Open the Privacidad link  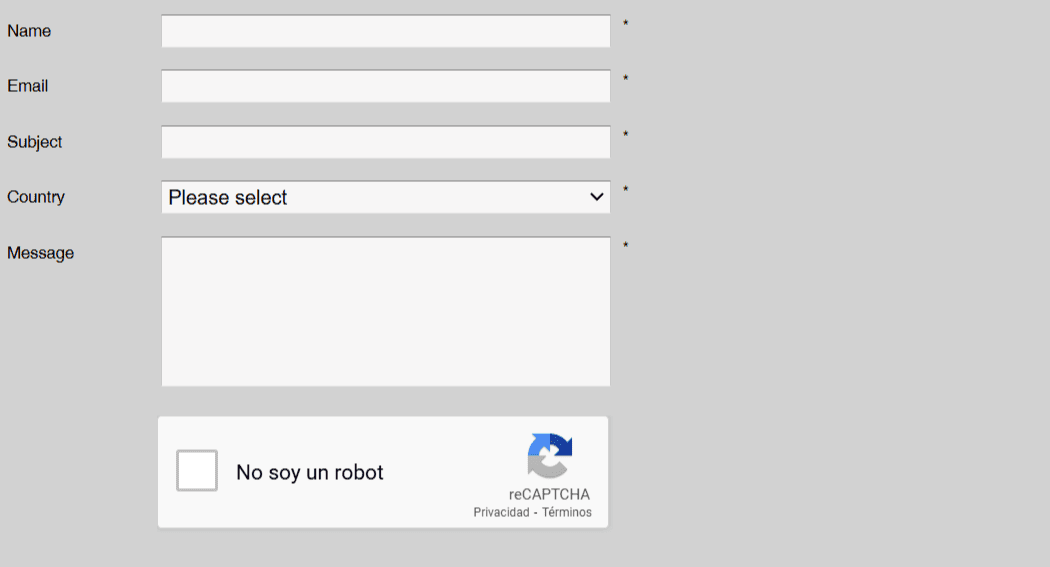pyautogui.click(x=501, y=513)
